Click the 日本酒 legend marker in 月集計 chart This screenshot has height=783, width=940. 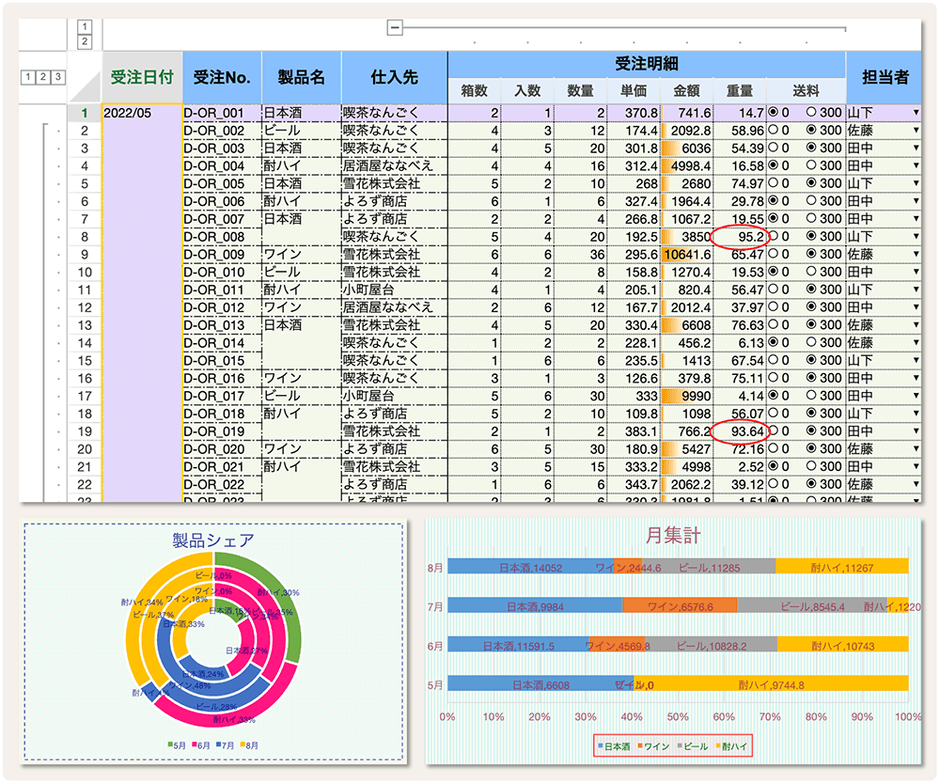pyautogui.click(x=600, y=746)
